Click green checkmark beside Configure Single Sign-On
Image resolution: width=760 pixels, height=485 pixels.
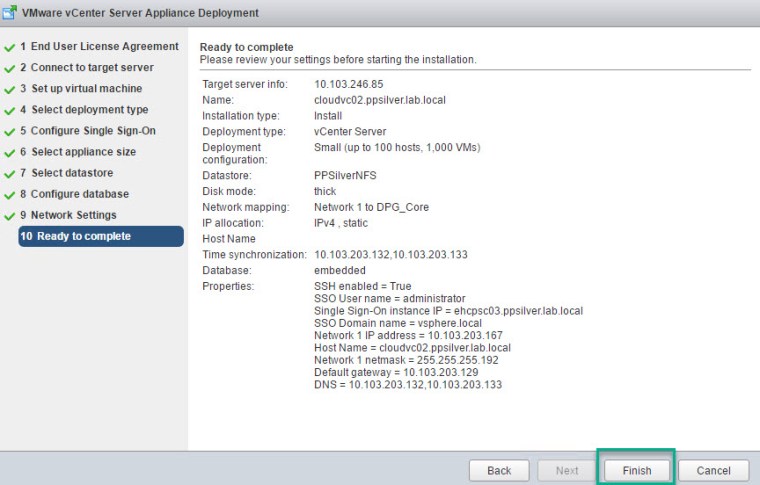10,132
